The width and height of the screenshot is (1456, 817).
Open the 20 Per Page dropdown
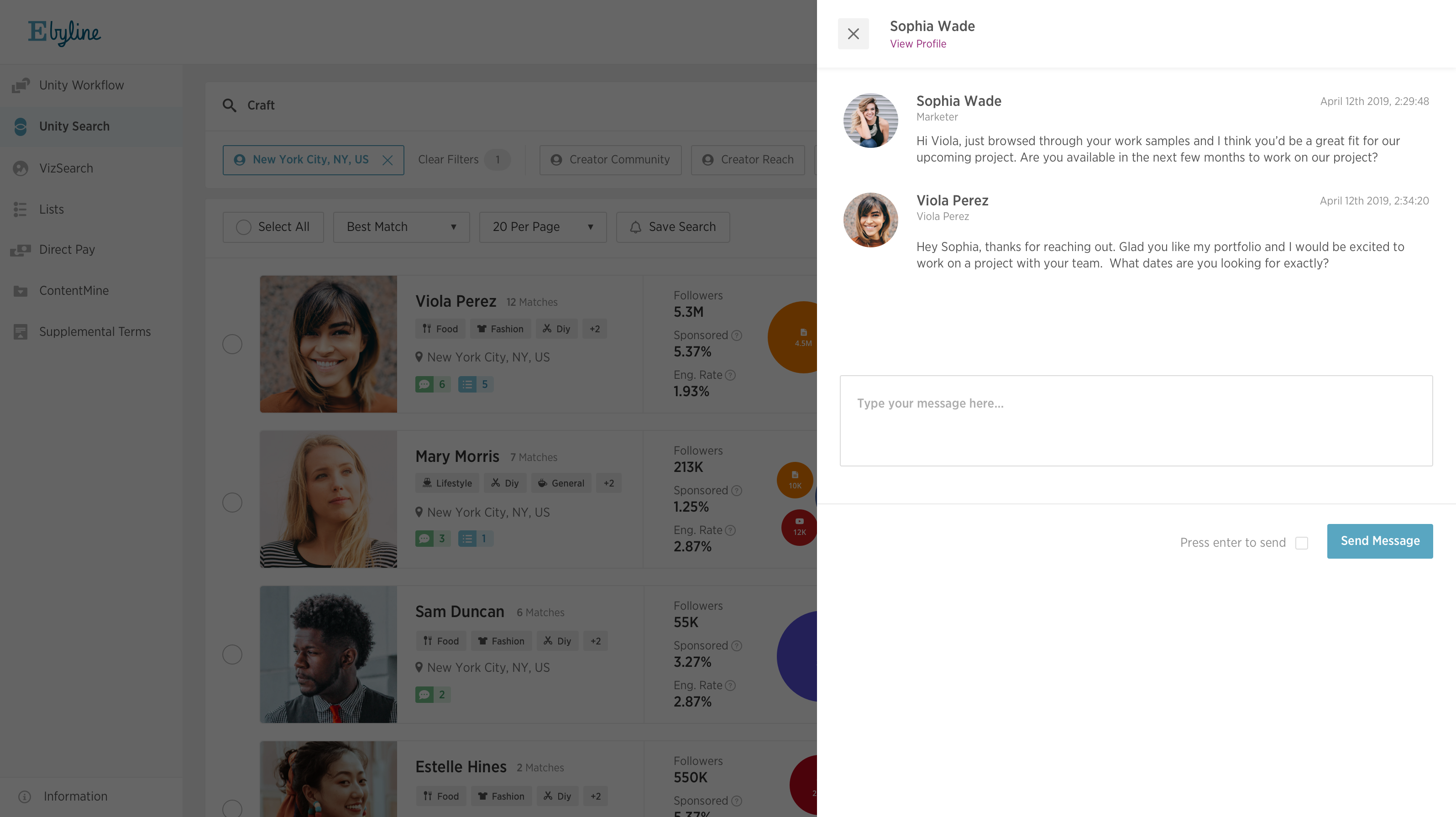pos(543,227)
